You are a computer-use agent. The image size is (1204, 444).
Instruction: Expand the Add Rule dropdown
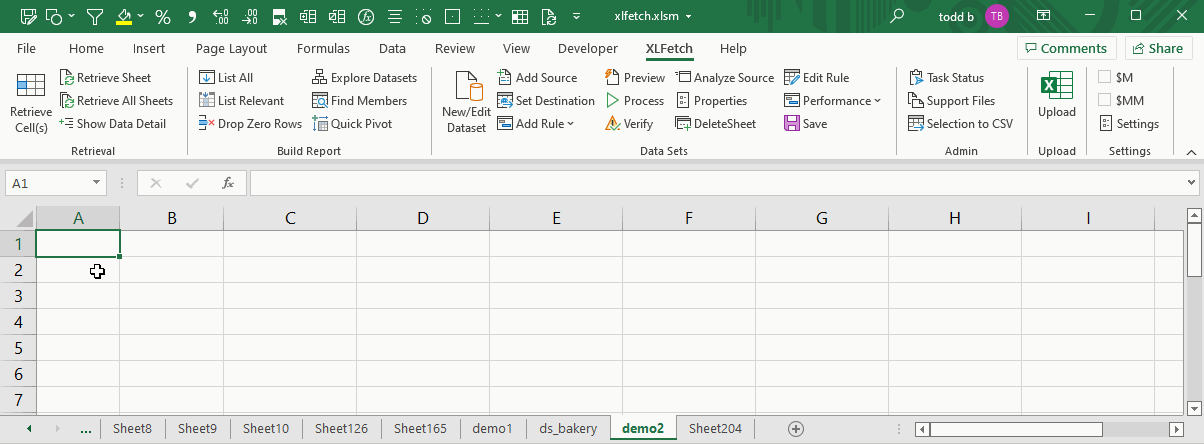point(570,124)
